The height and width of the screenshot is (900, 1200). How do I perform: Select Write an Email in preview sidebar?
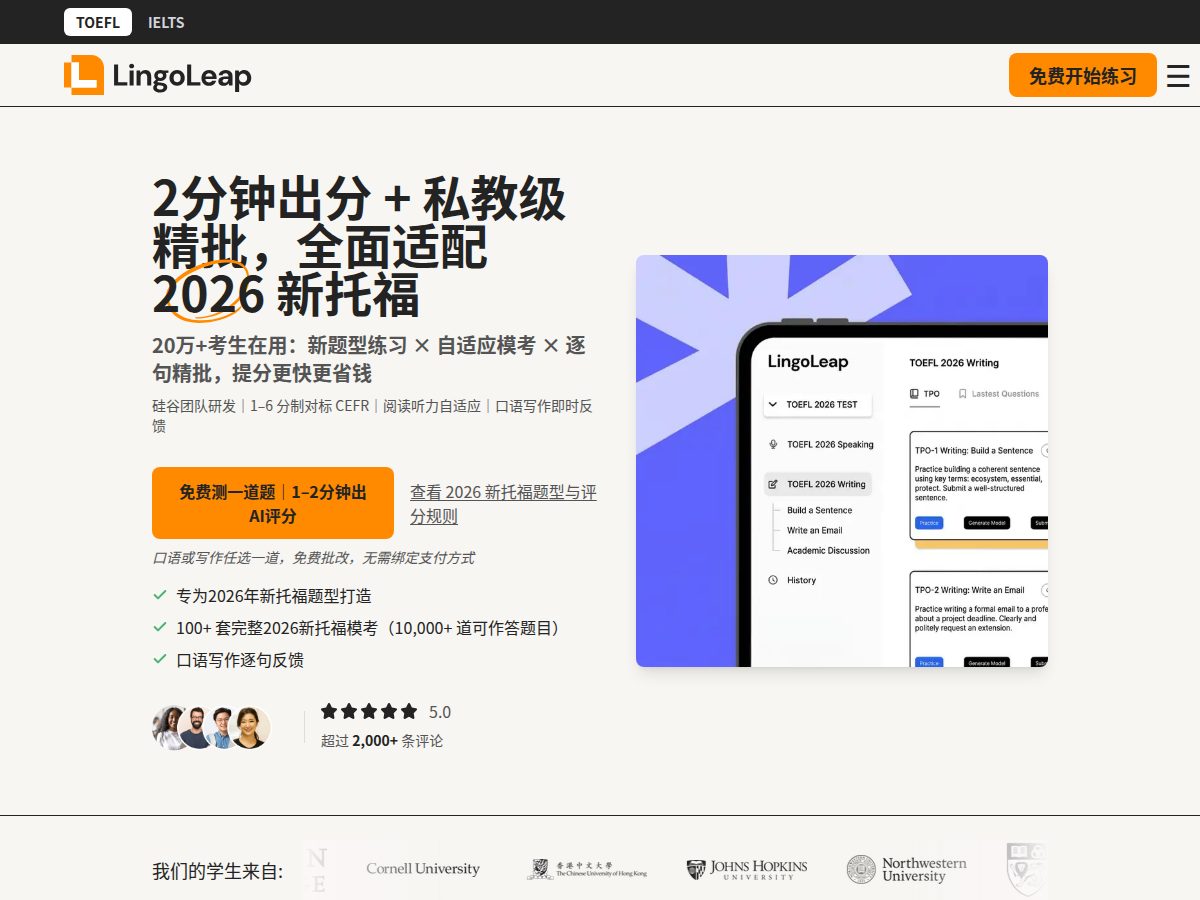tap(814, 530)
